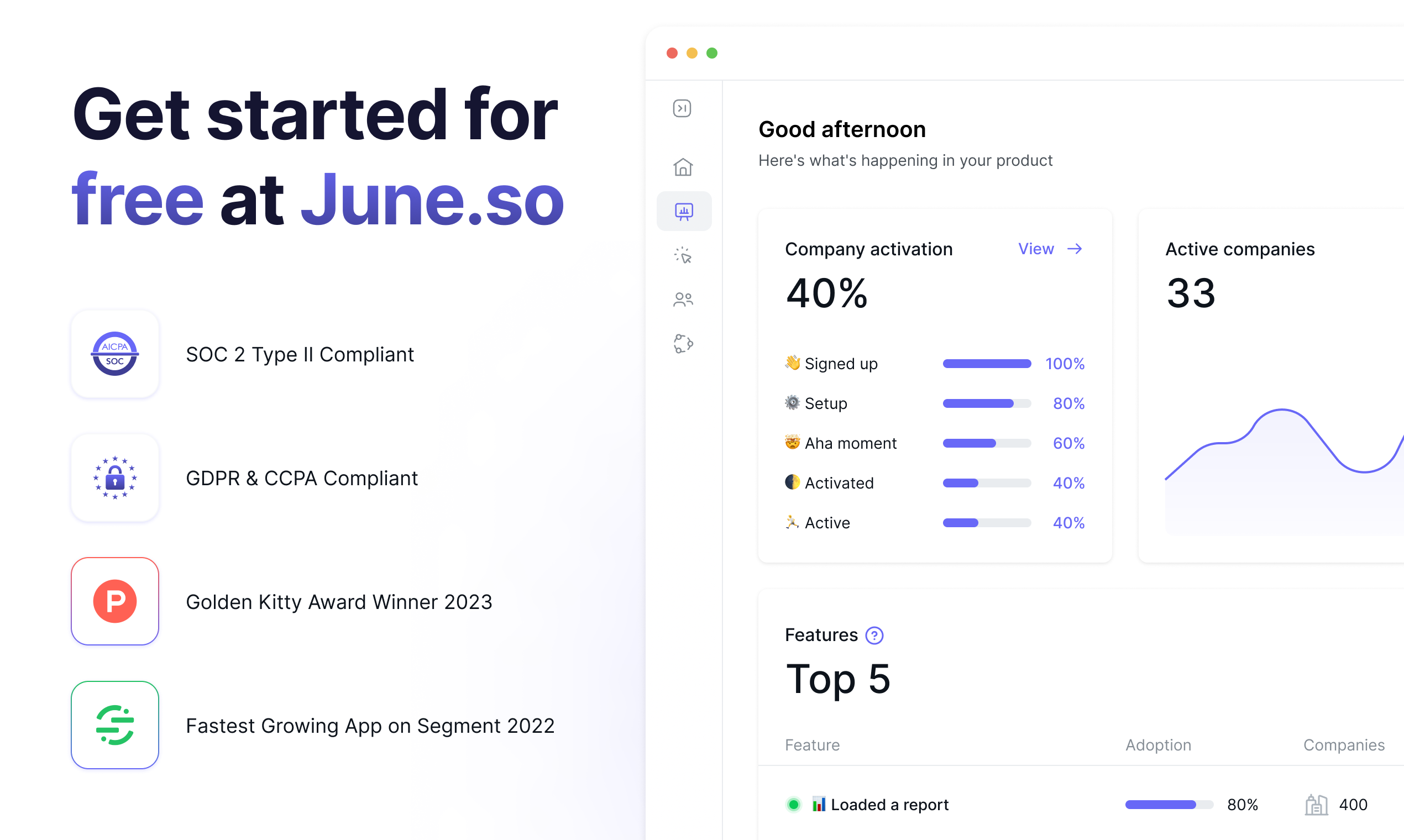
Task: Click the 400 companies count
Action: (x=1353, y=804)
